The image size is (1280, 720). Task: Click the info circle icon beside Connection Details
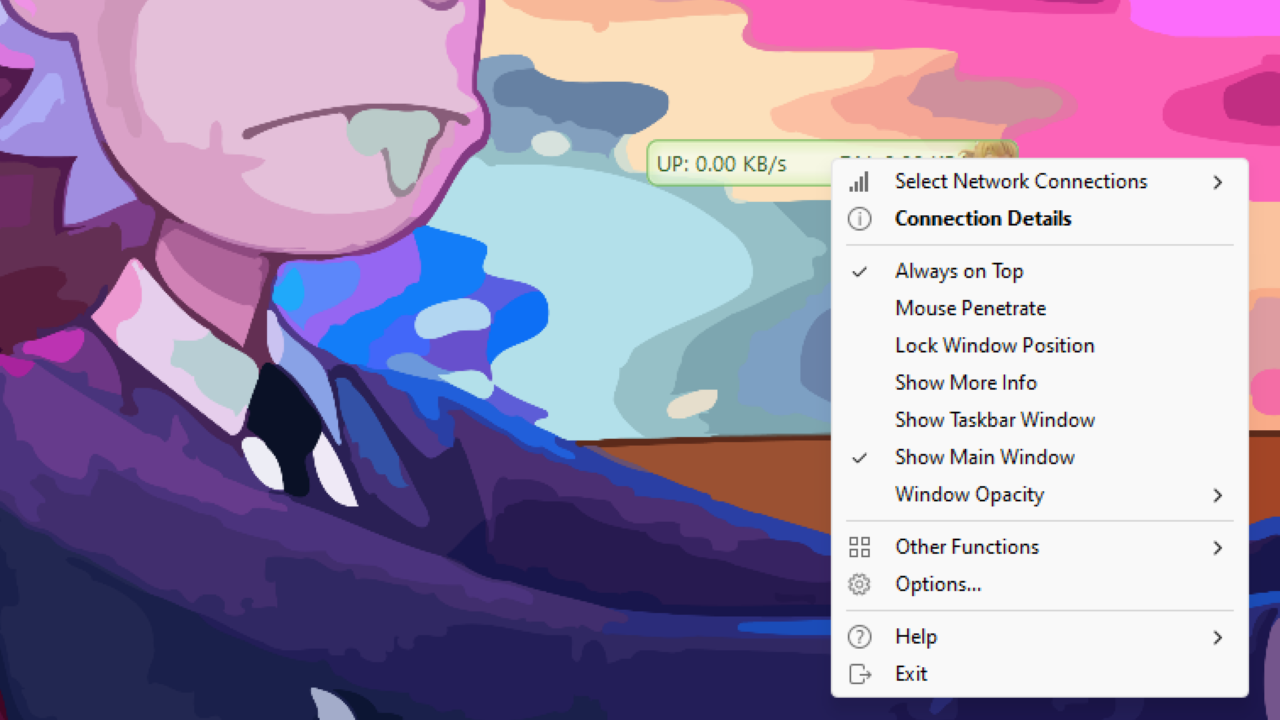coord(859,219)
